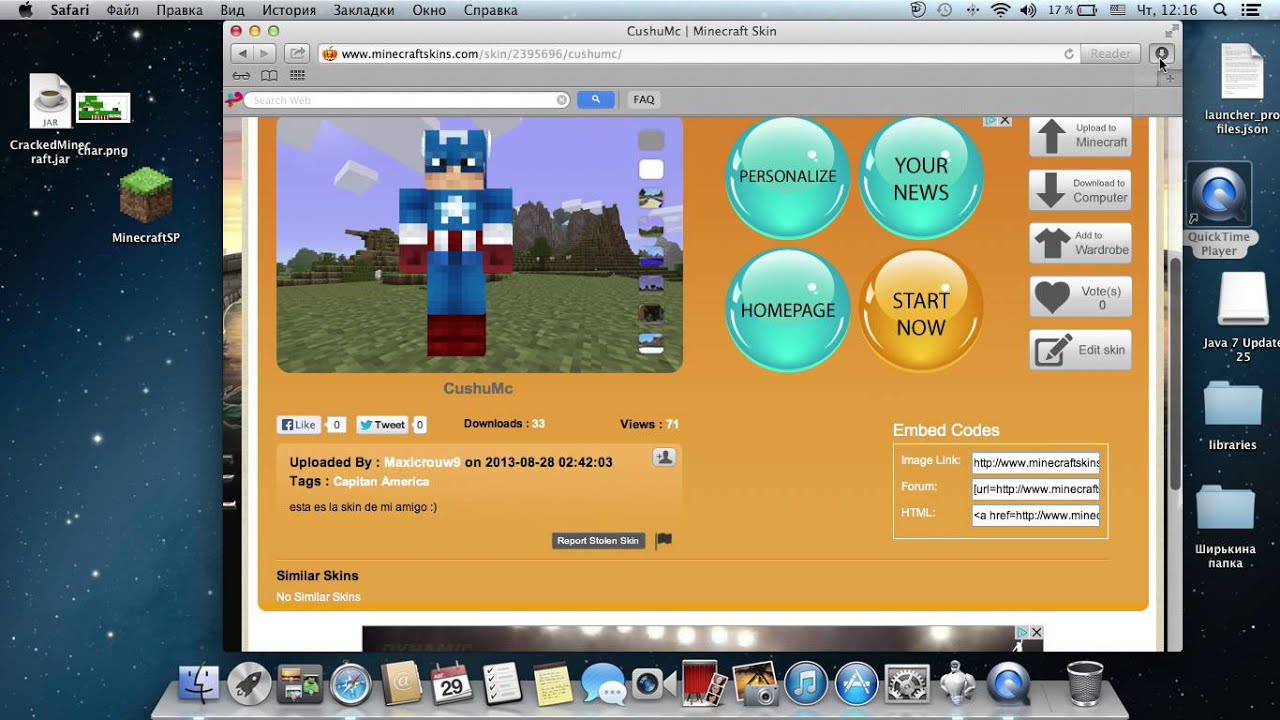1280x720 pixels.
Task: Select the libraries folder on the desktop
Action: [x=1232, y=415]
